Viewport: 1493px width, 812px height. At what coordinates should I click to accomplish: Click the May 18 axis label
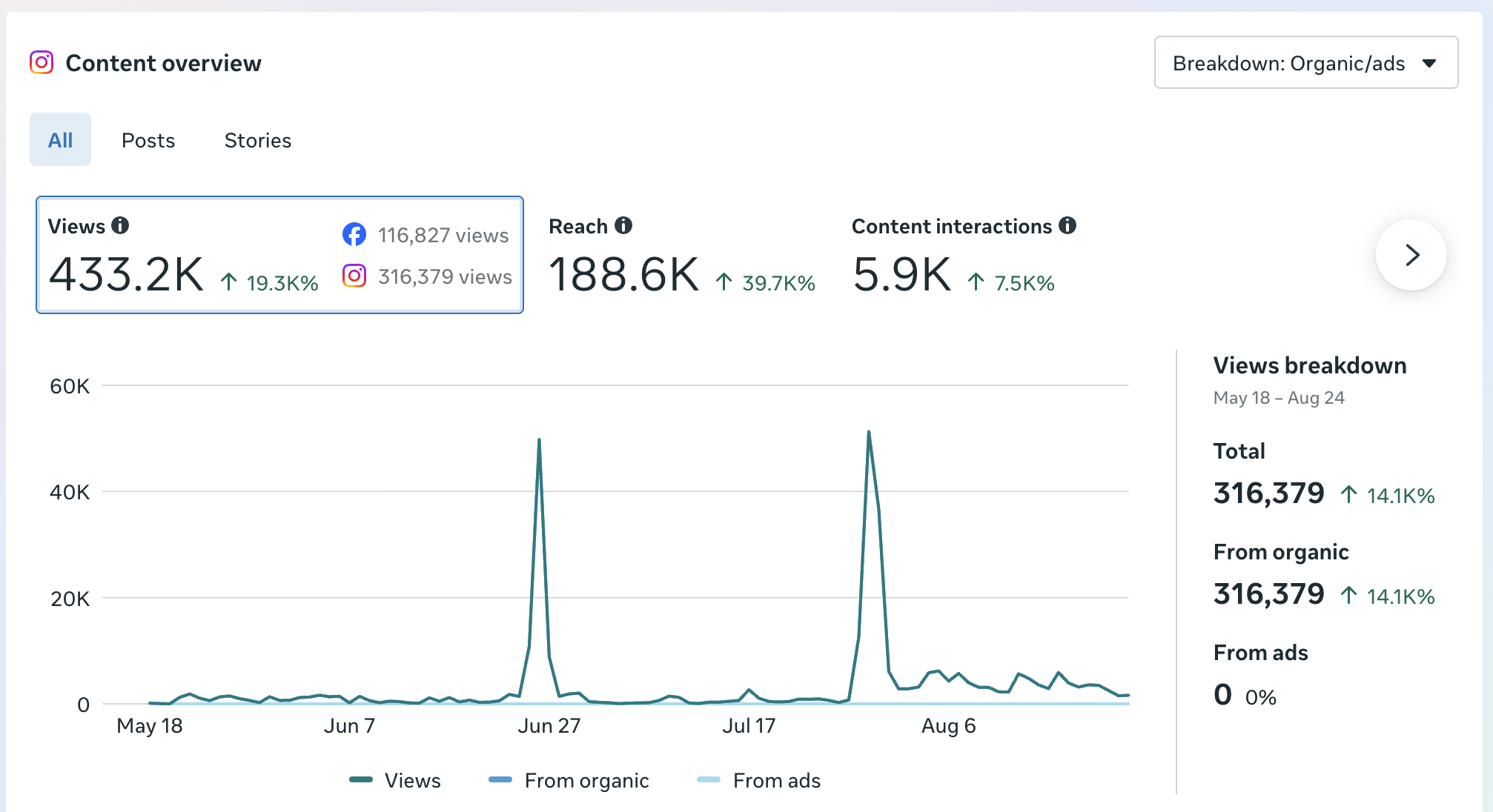coord(150,725)
